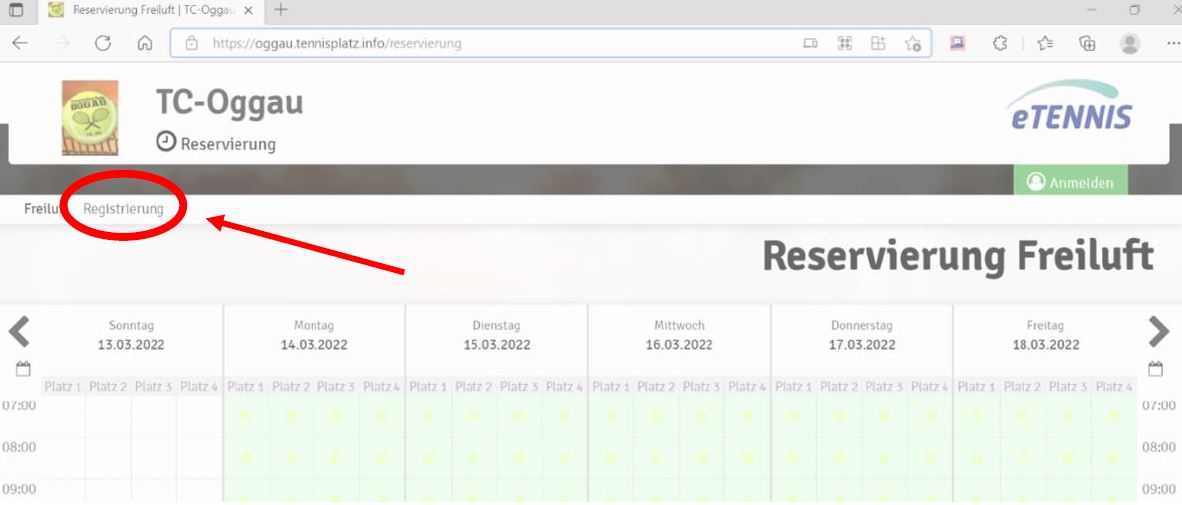Viewport: 1182px width, 505px height.
Task: Click the Anmelden login button
Action: pos(1069,182)
